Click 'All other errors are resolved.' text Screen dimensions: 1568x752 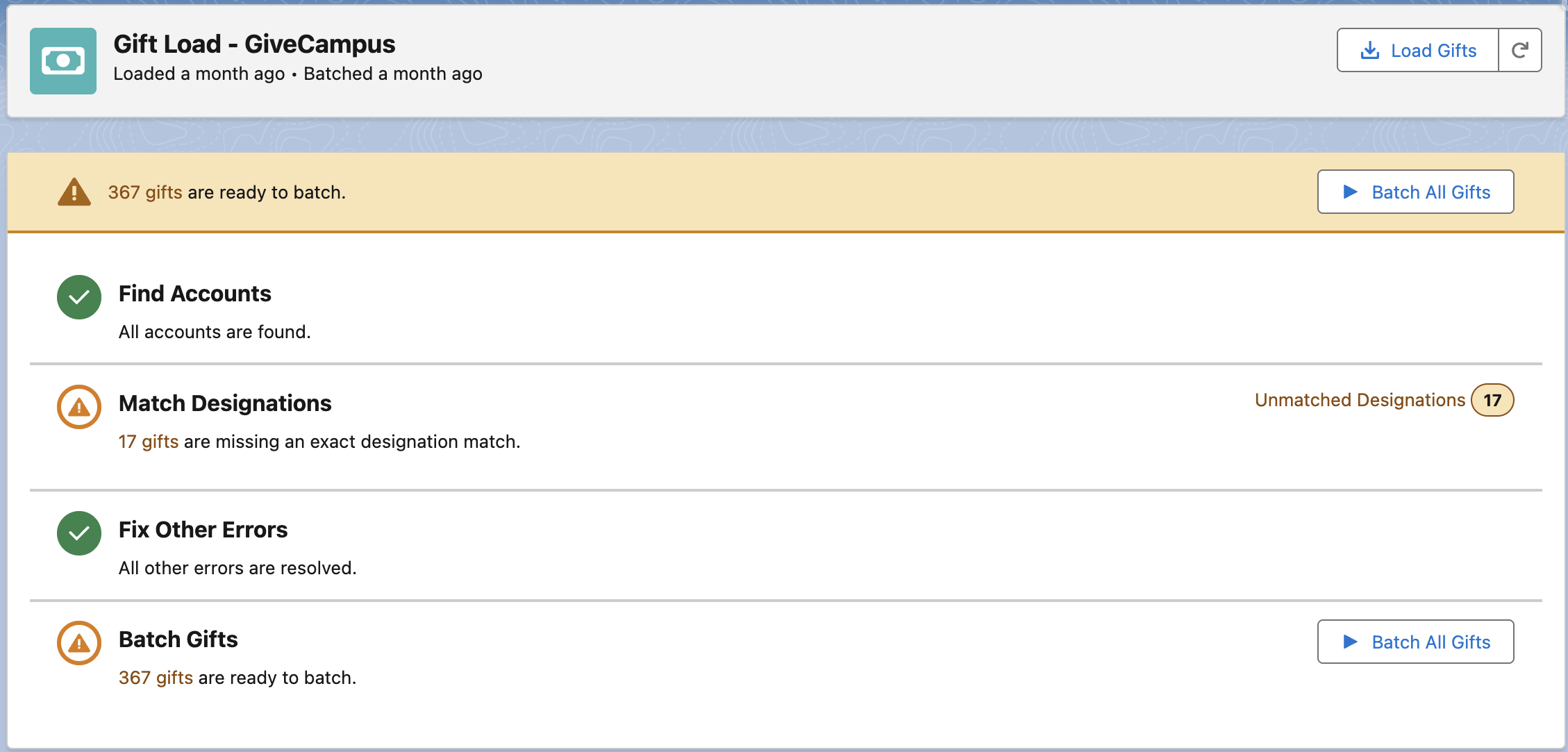click(x=237, y=568)
